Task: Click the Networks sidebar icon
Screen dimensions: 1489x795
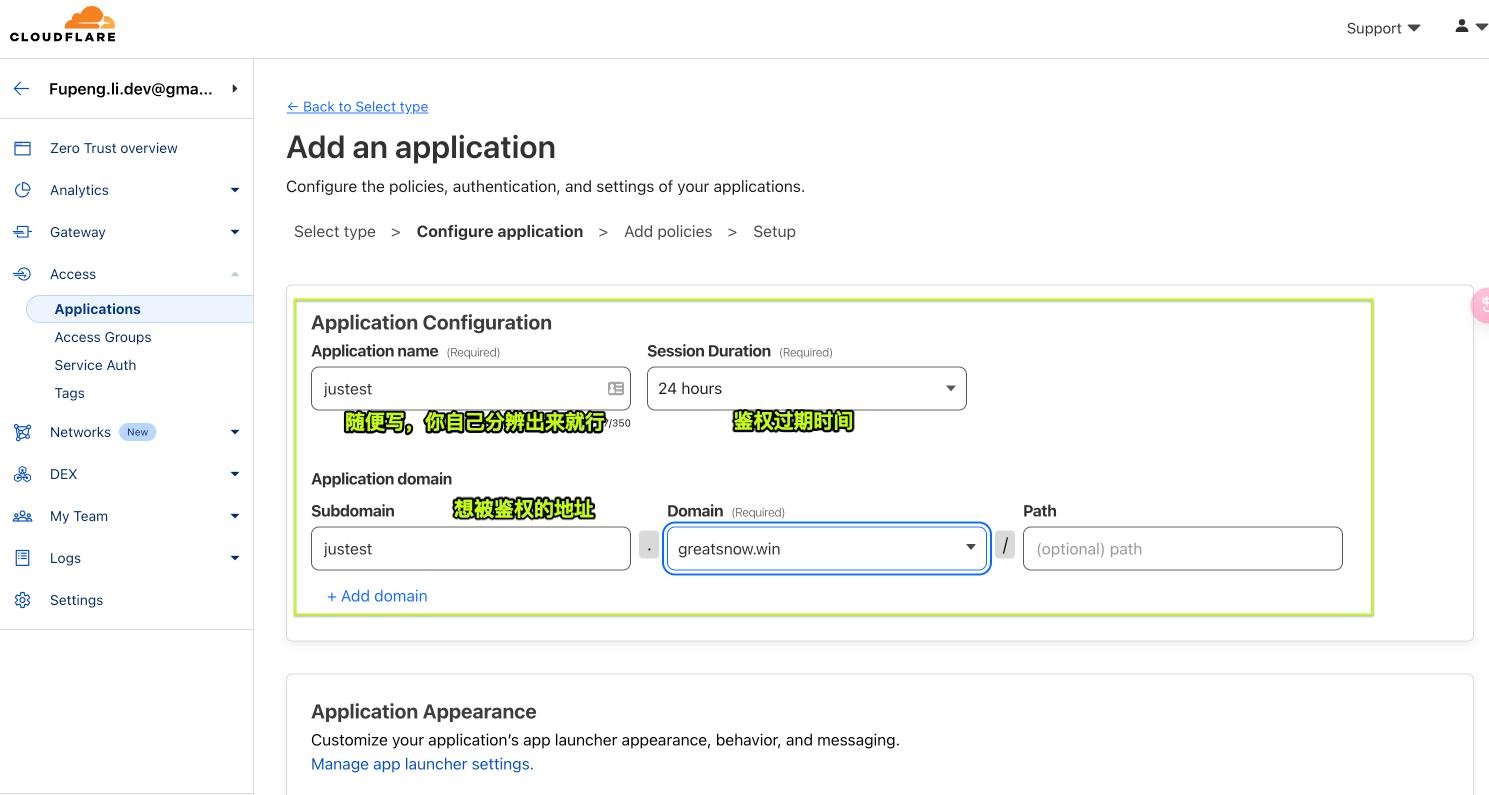Action: (x=22, y=432)
